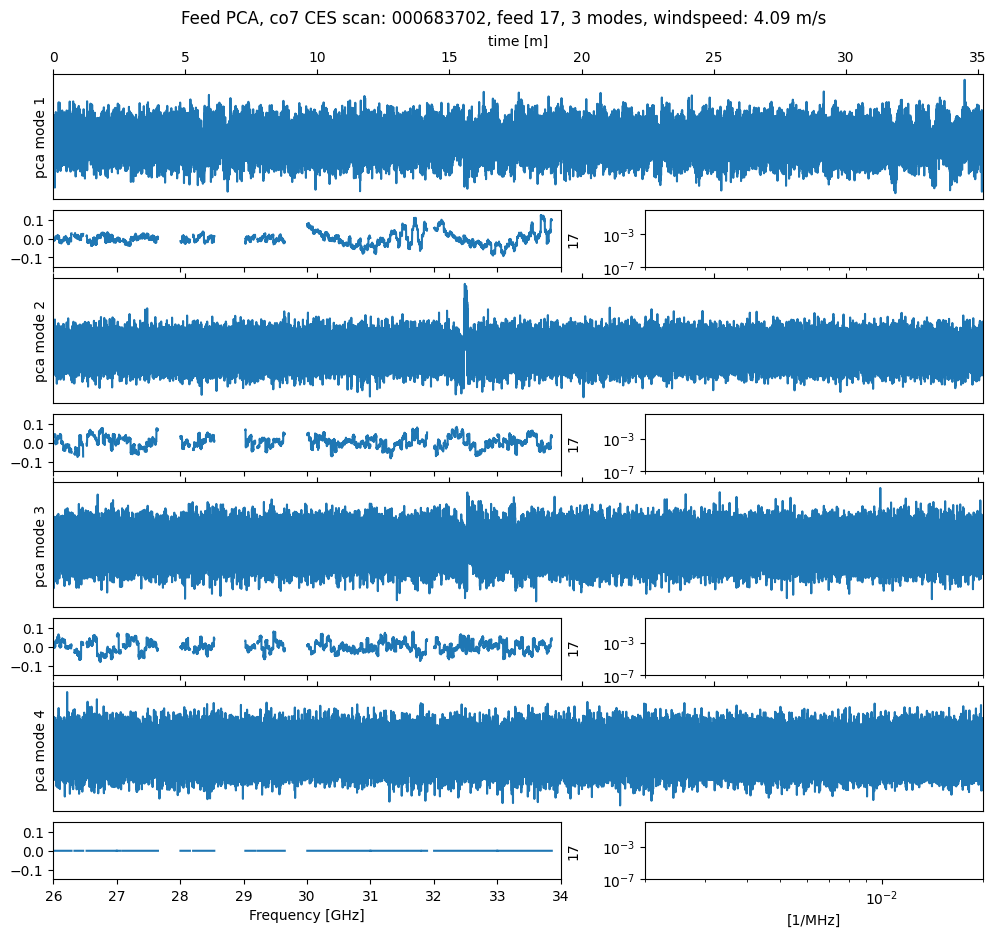Select the 30 tick on the frequency axis
Viewport: 996px width, 937px height.
tap(307, 895)
